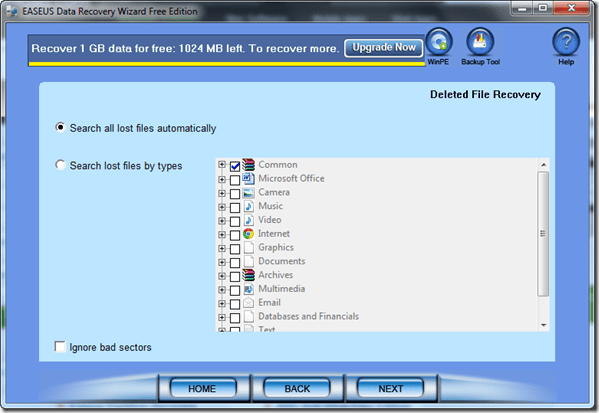Click the Internet Chrome icon
Screen dimensions: 599x413
pyautogui.click(x=248, y=233)
